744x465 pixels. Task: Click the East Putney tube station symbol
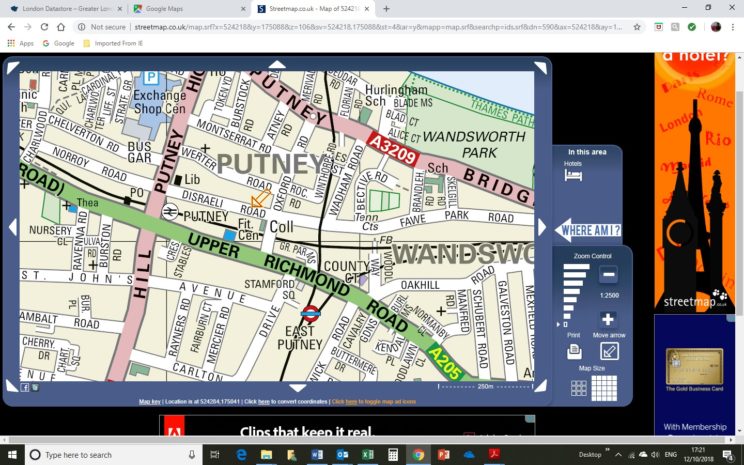pos(310,313)
